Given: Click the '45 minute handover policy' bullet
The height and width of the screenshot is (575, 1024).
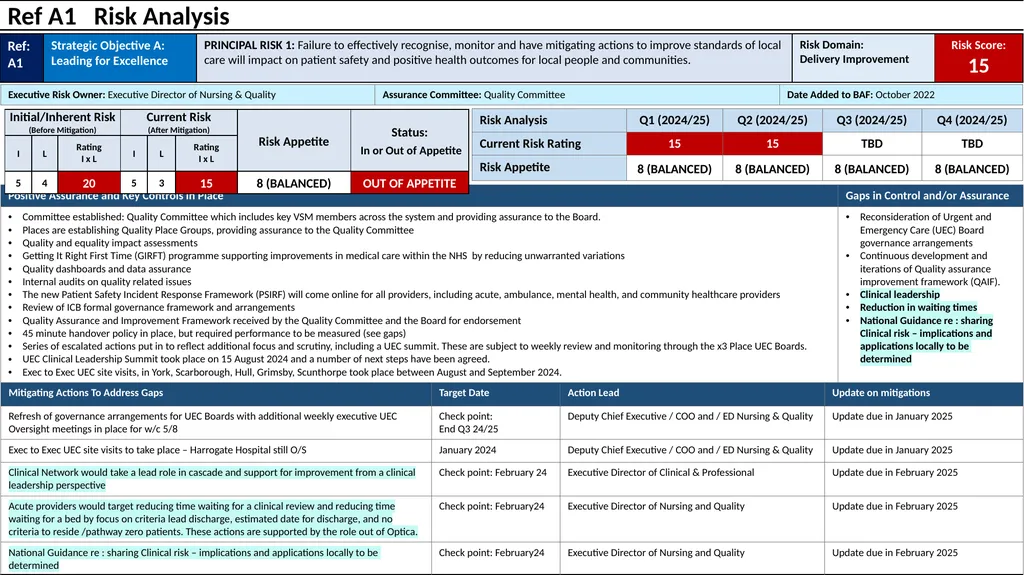Looking at the screenshot, I should [x=214, y=333].
